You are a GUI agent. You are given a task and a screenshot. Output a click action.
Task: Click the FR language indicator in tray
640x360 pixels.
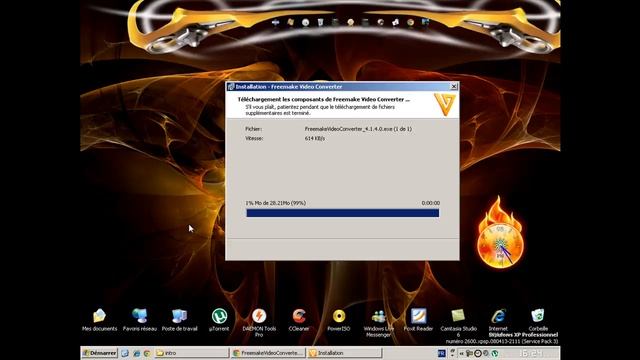click(442, 353)
